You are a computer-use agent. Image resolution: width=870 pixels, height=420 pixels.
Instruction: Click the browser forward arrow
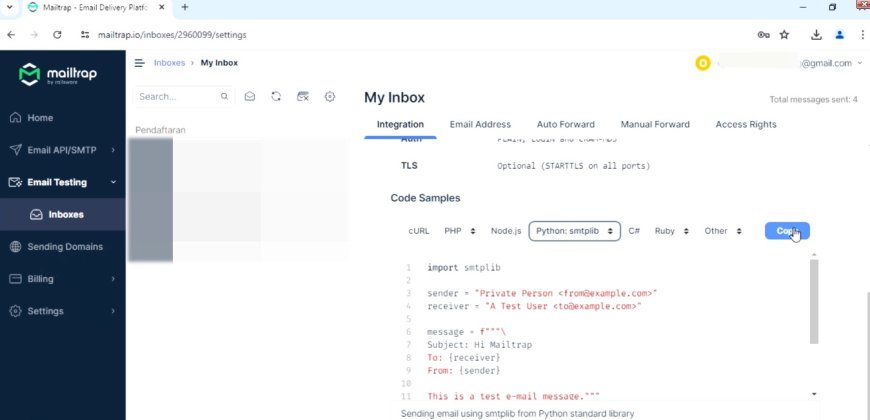[34, 34]
